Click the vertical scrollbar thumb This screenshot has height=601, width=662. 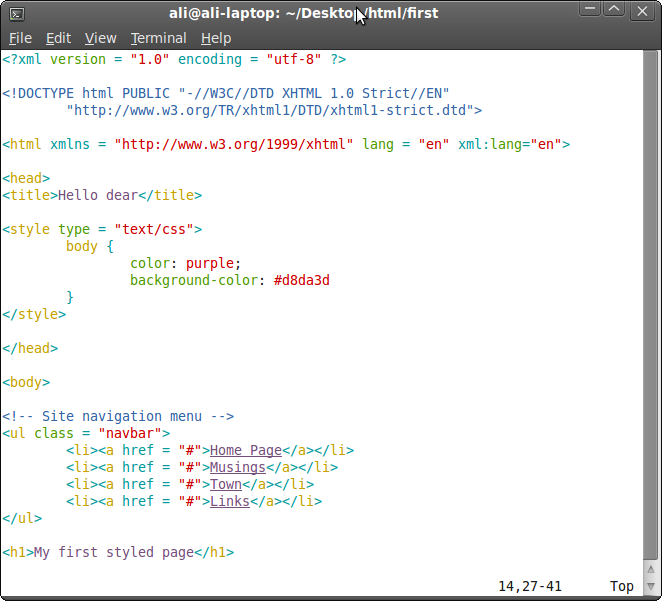point(651,305)
